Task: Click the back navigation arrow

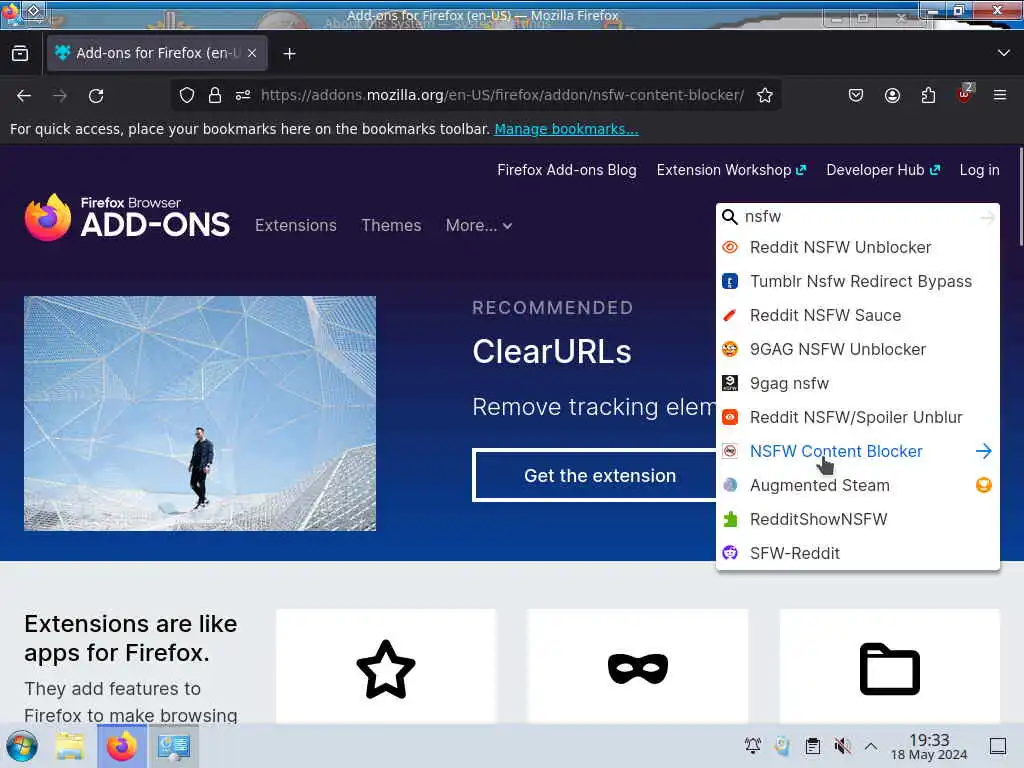Action: (24, 96)
